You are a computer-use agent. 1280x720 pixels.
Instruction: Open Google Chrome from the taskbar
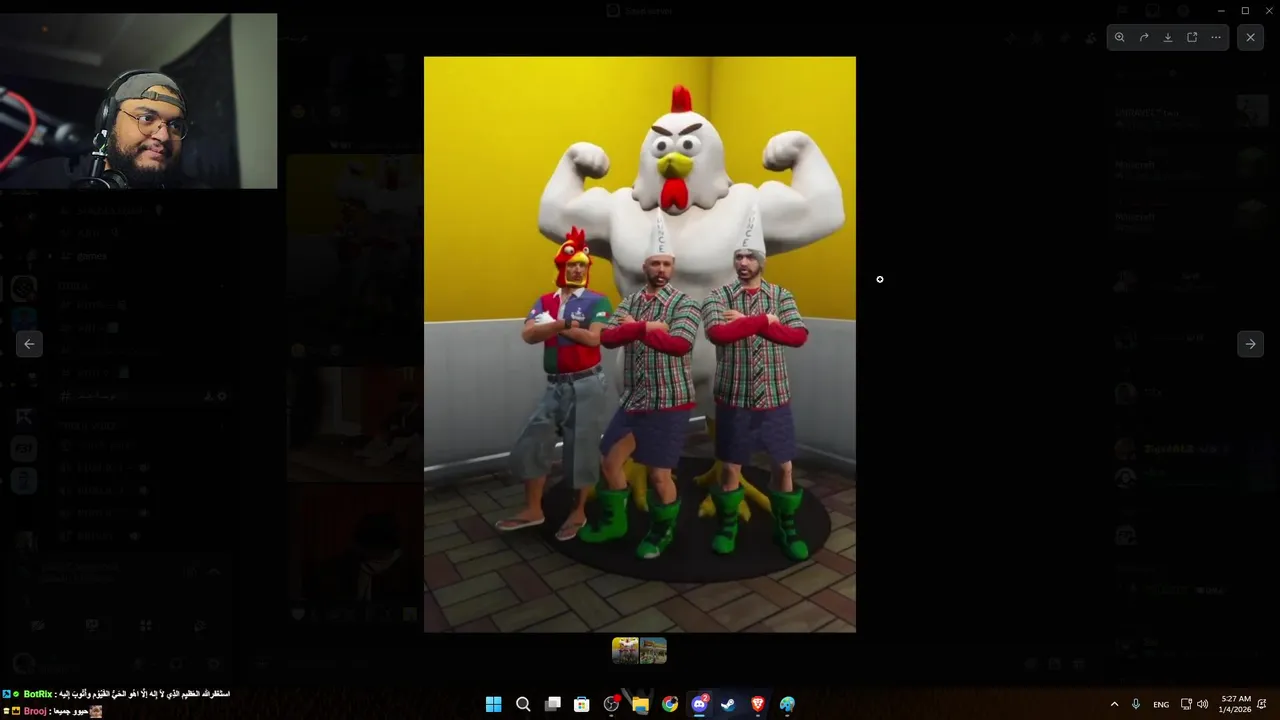pyautogui.click(x=670, y=704)
